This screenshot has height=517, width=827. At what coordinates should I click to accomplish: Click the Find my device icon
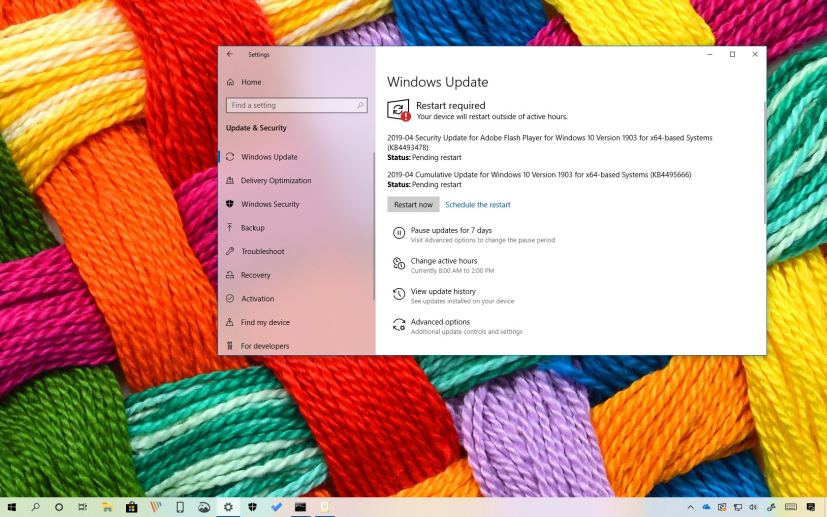point(230,322)
